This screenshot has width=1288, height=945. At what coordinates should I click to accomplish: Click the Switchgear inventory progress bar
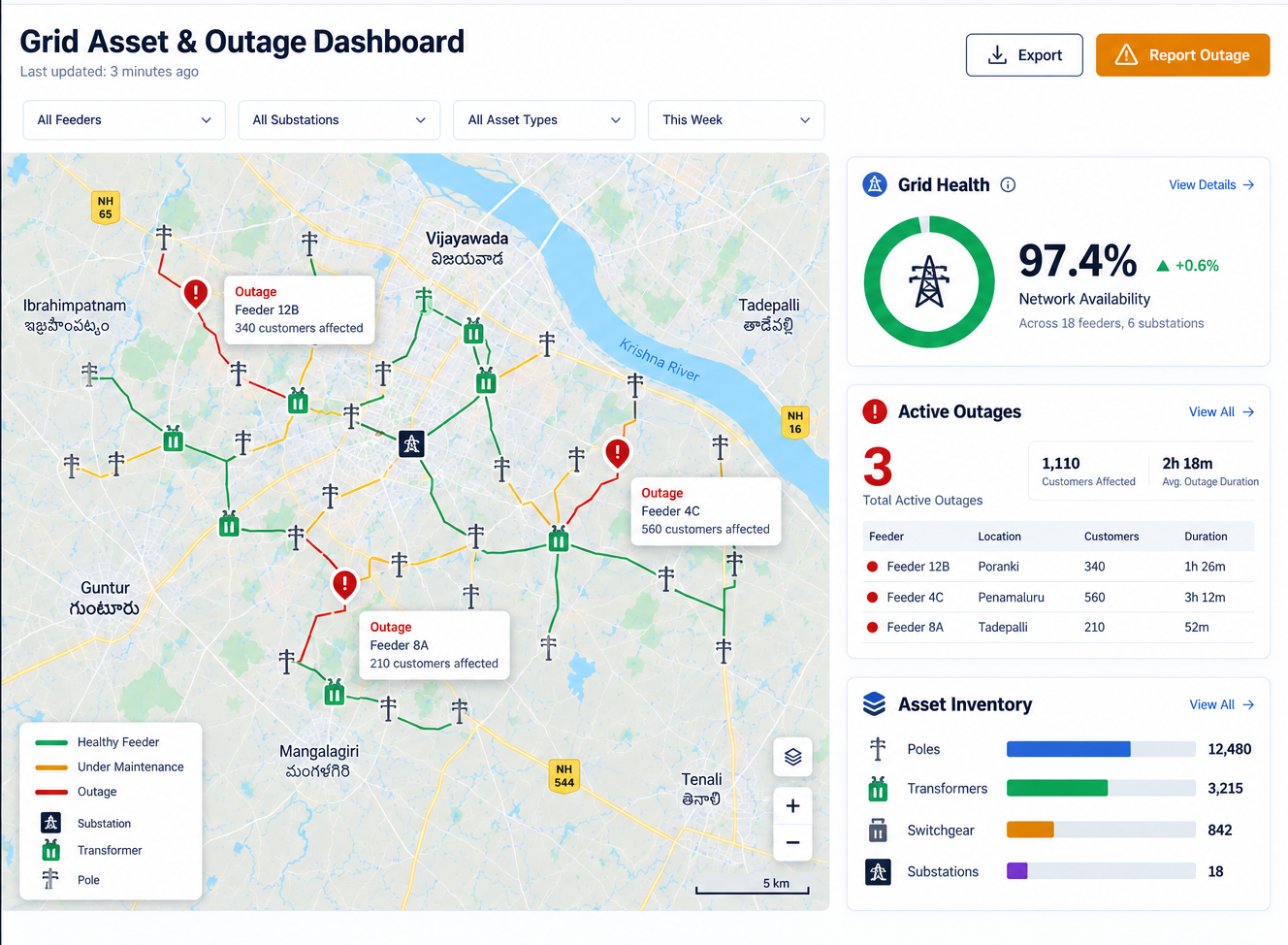click(1101, 830)
